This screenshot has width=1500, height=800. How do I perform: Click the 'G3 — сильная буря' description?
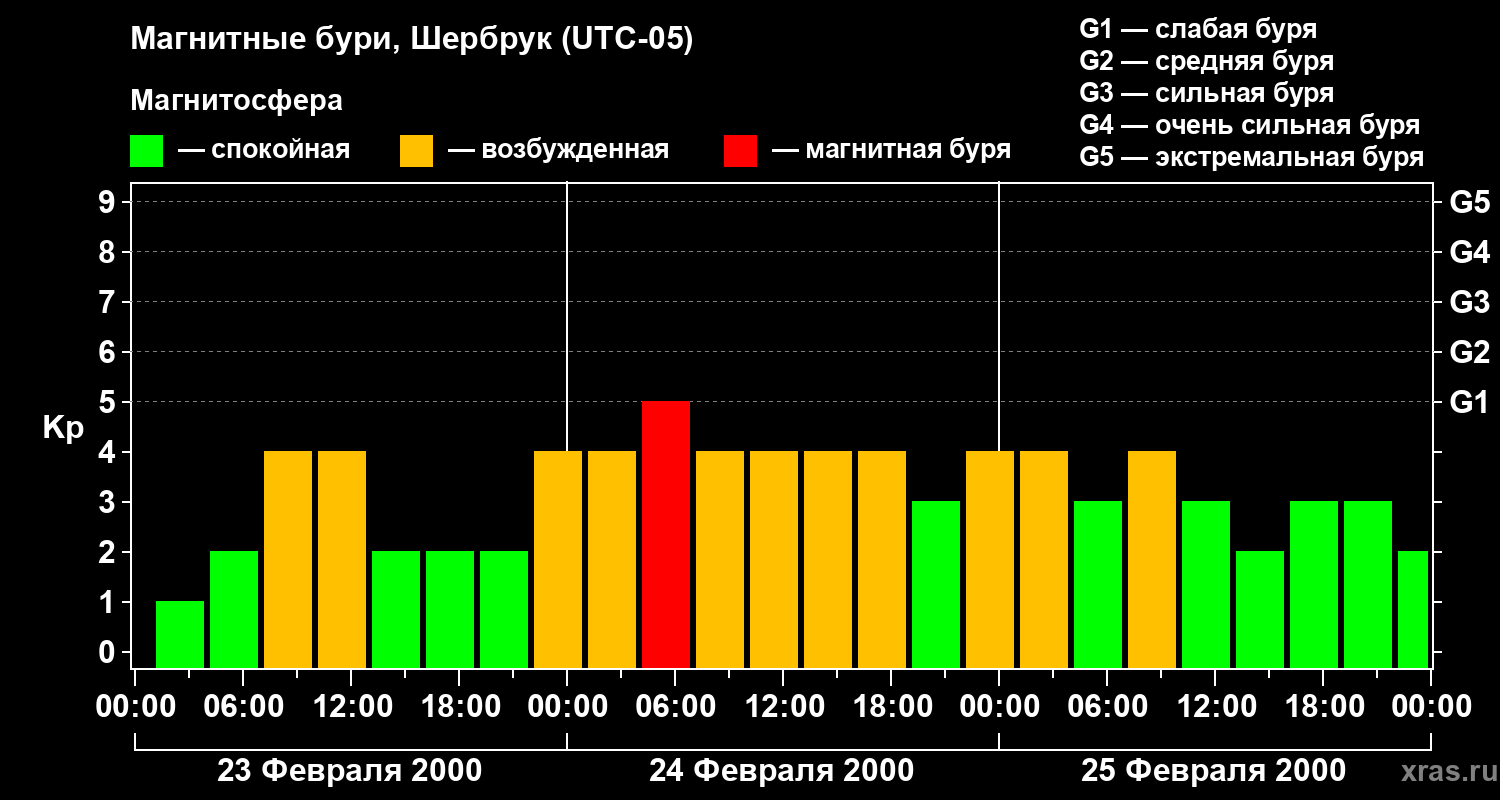pyautogui.click(x=1206, y=93)
